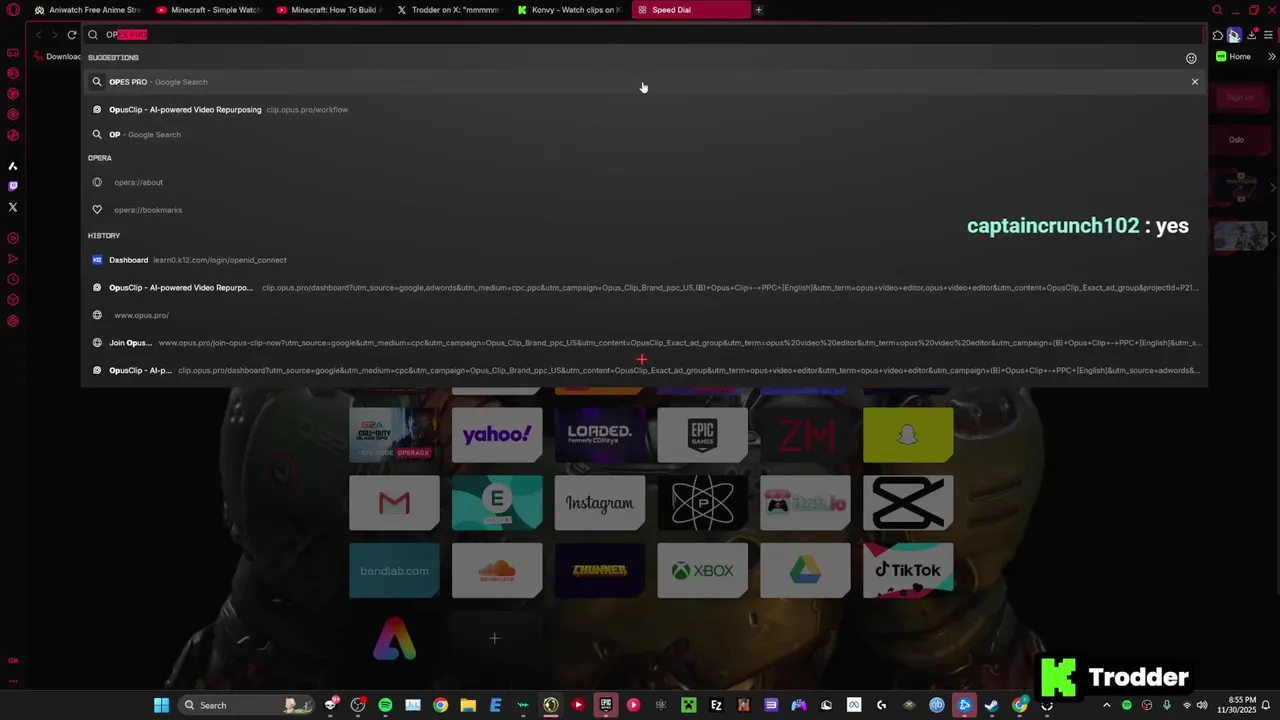Open www.opus.pro/ history entry
The width and height of the screenshot is (1280, 720).
(644, 315)
